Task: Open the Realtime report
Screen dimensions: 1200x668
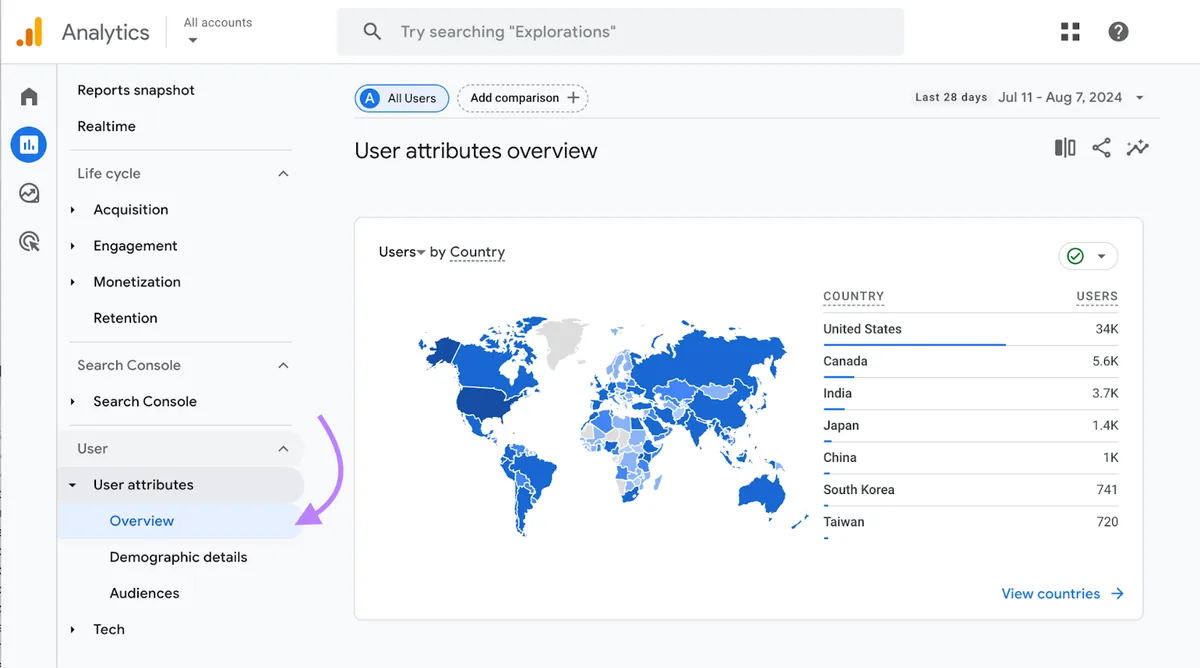Action: tap(106, 126)
